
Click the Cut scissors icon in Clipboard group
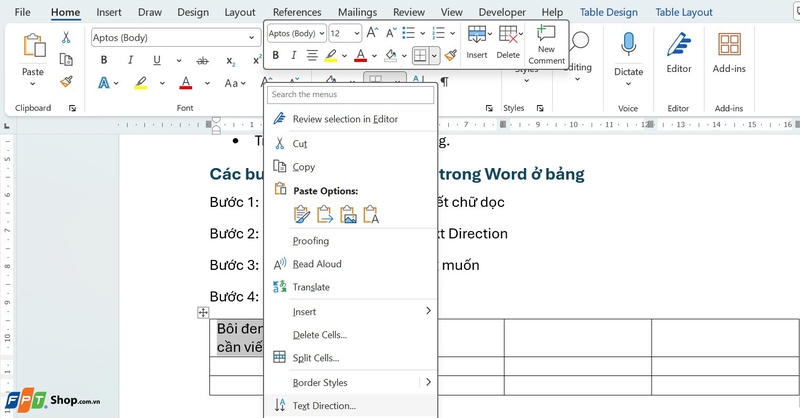66,37
